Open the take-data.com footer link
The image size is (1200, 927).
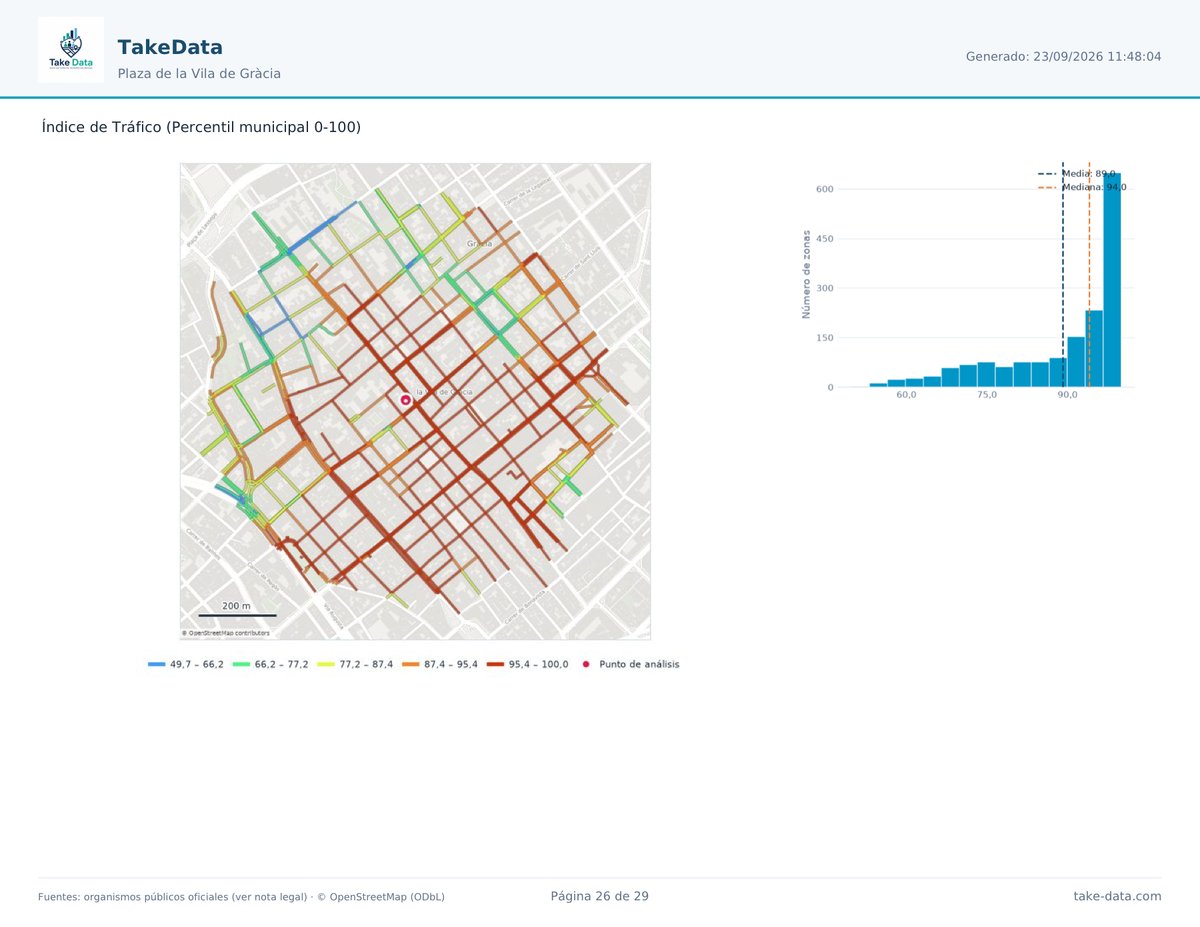(x=1118, y=896)
